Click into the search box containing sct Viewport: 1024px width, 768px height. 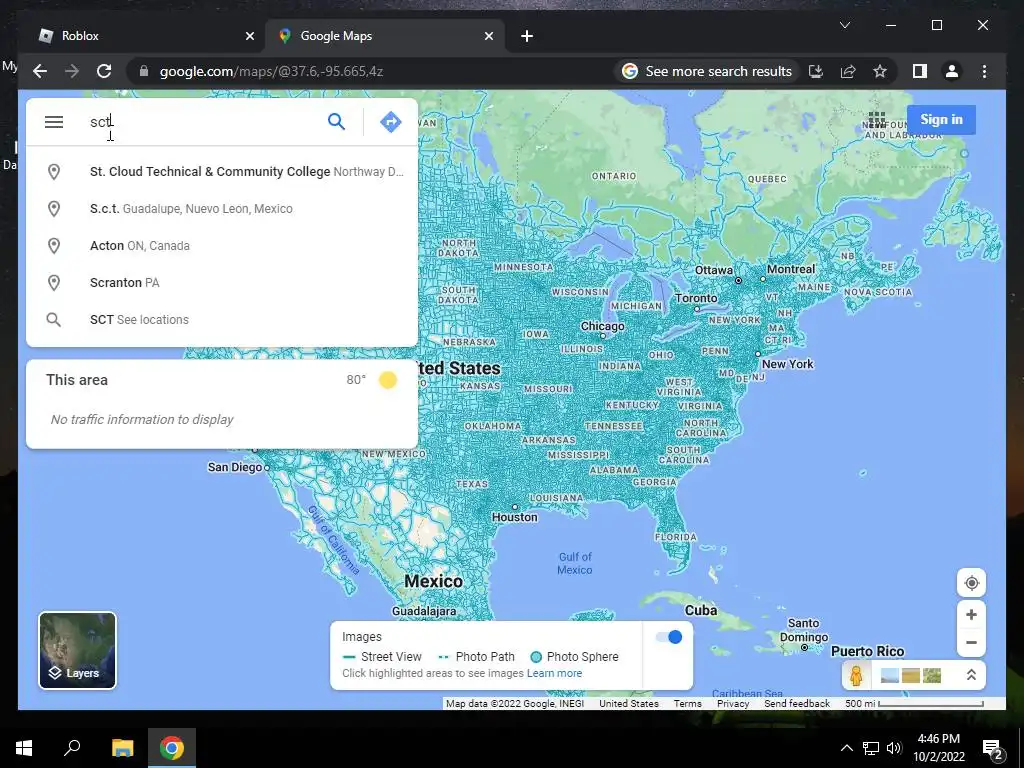[202, 121]
